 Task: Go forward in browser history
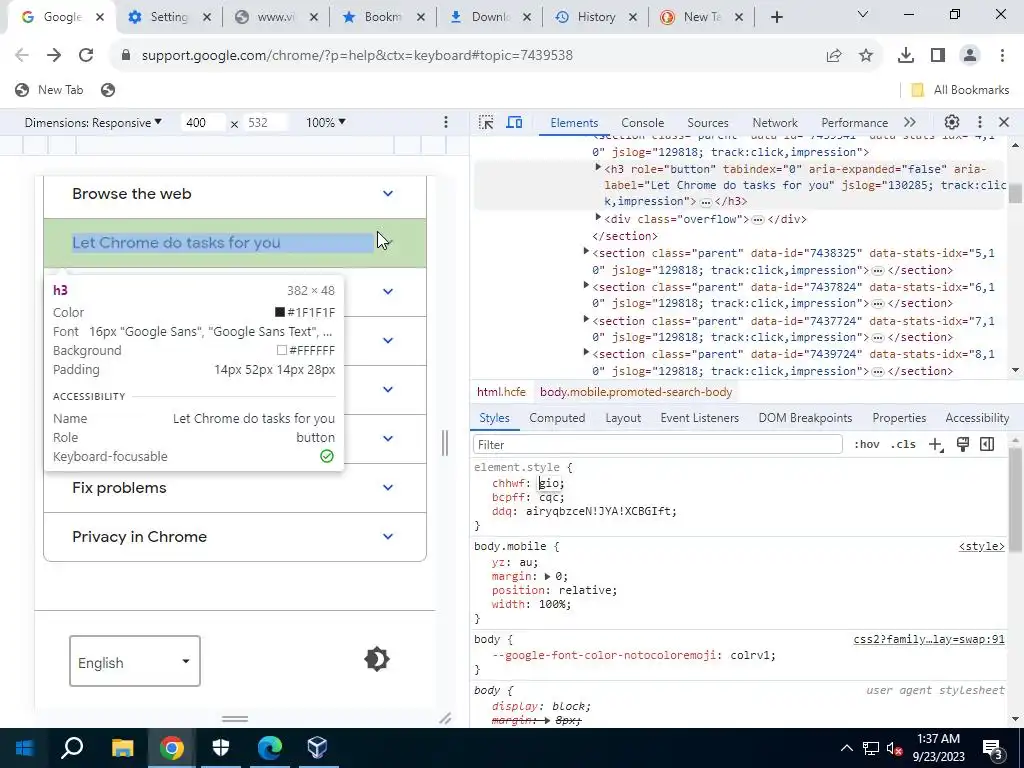(x=54, y=56)
